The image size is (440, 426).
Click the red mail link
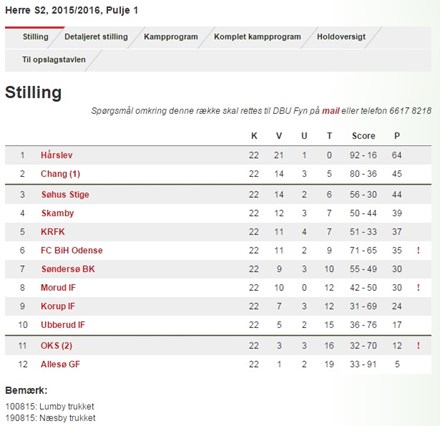pos(330,111)
